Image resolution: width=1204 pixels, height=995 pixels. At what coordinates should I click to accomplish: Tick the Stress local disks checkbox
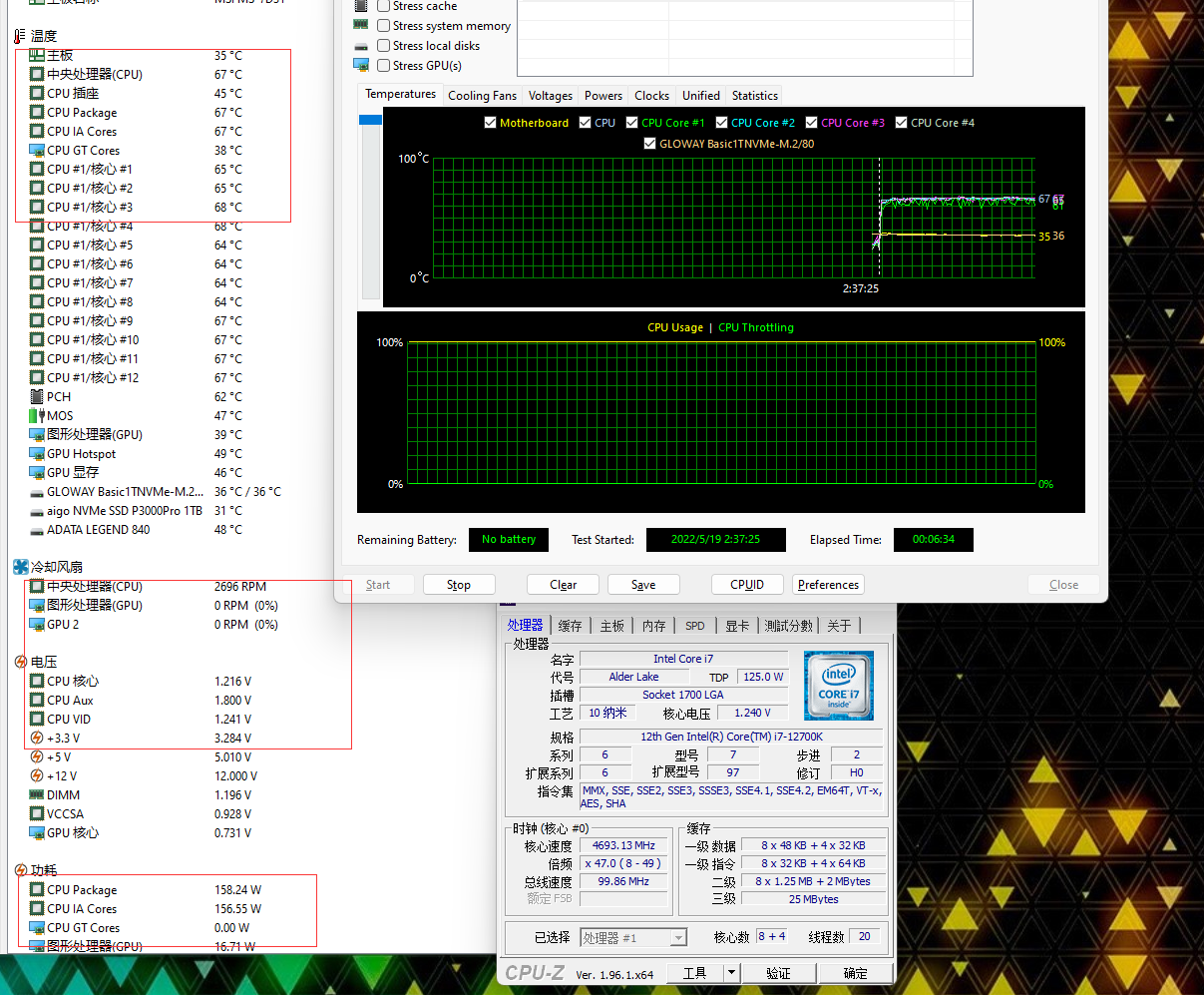coord(384,46)
